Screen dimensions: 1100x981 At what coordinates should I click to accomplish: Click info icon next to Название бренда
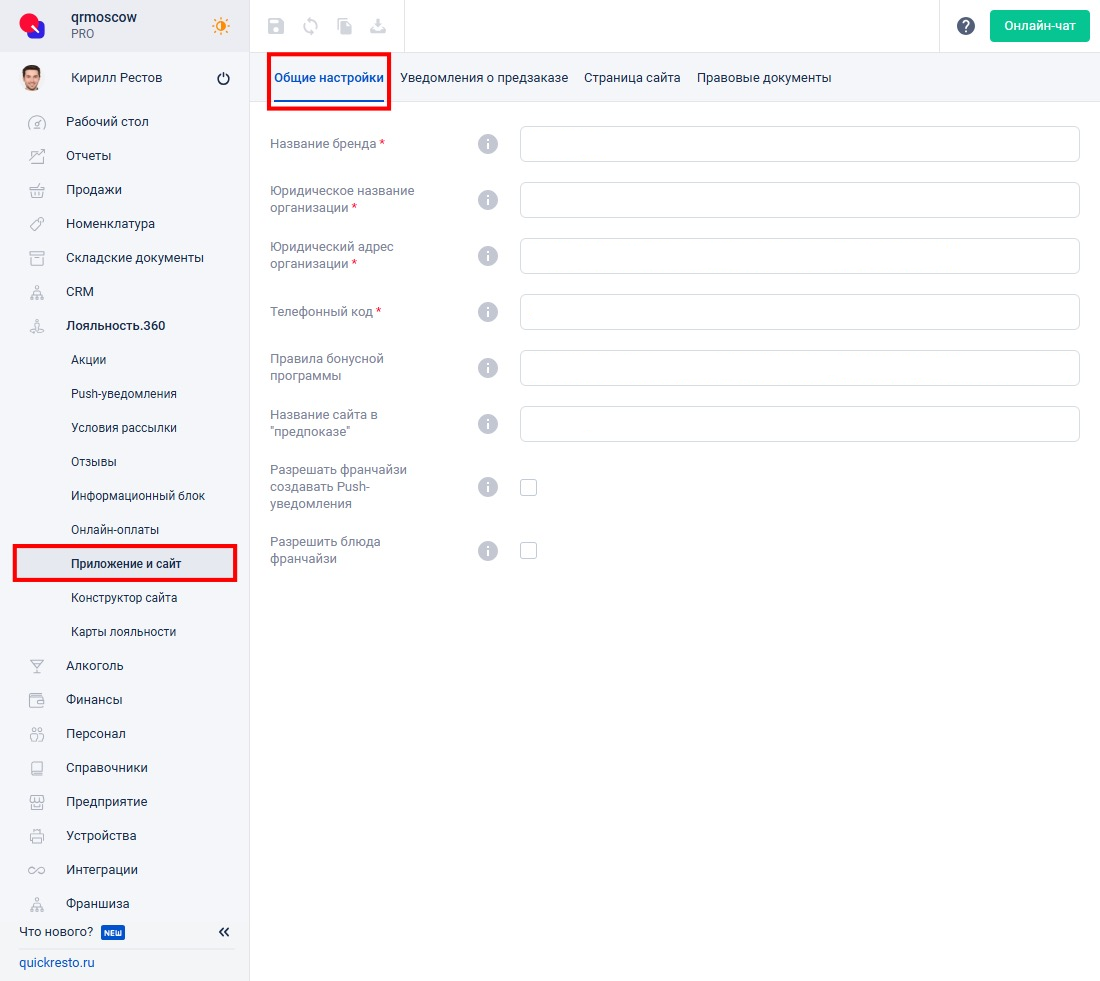[487, 144]
